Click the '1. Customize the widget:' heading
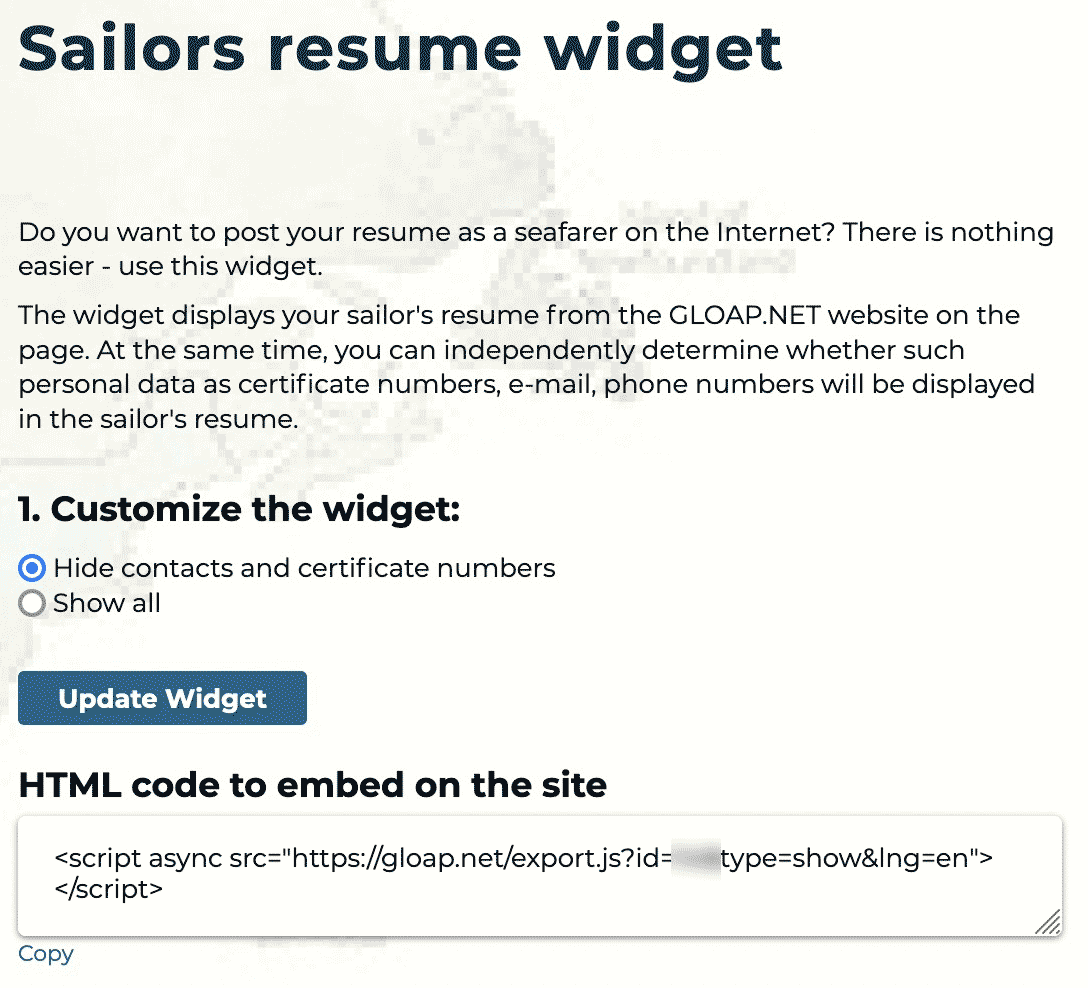 coord(239,509)
